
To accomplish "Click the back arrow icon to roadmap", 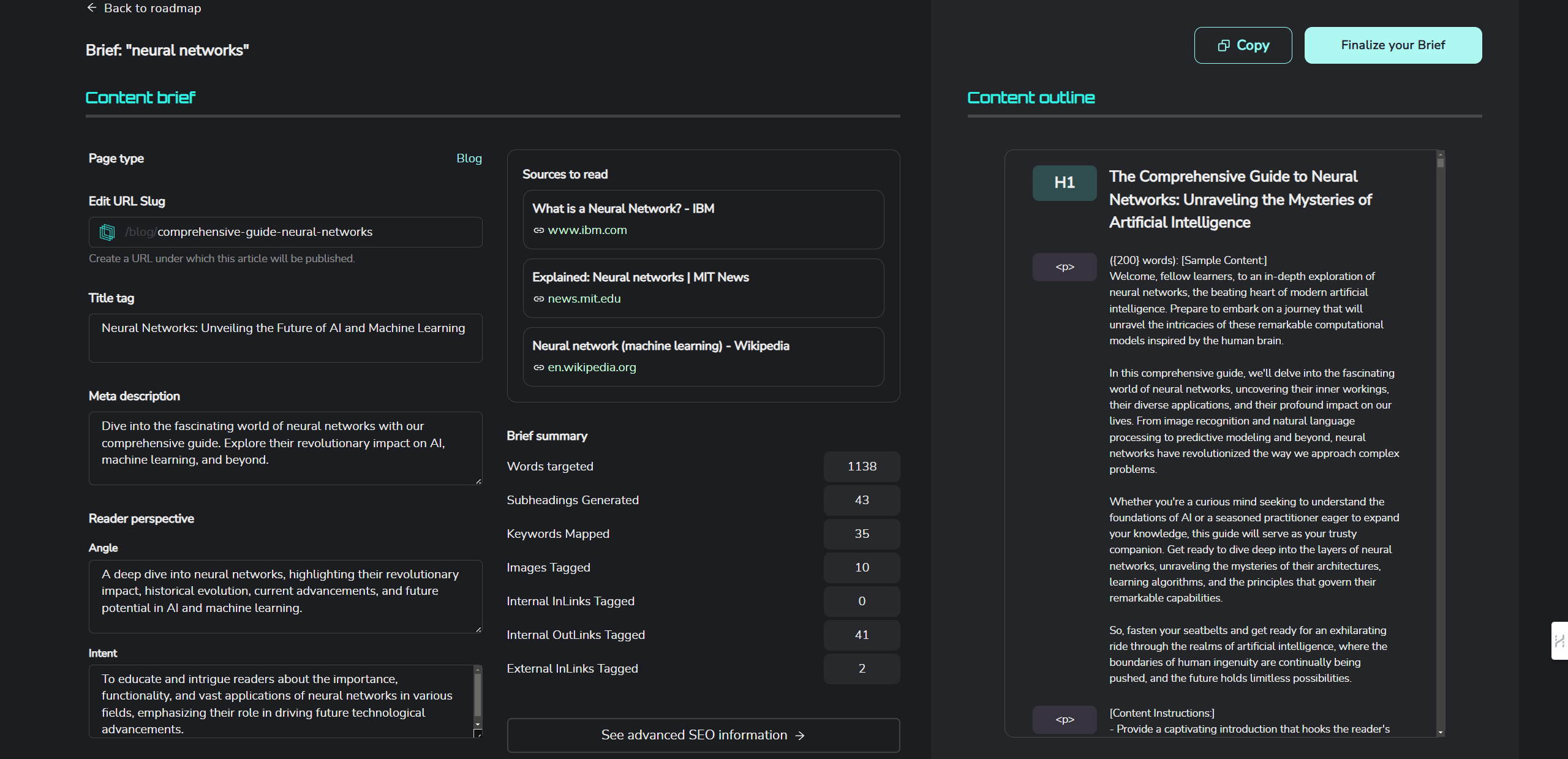I will point(92,8).
